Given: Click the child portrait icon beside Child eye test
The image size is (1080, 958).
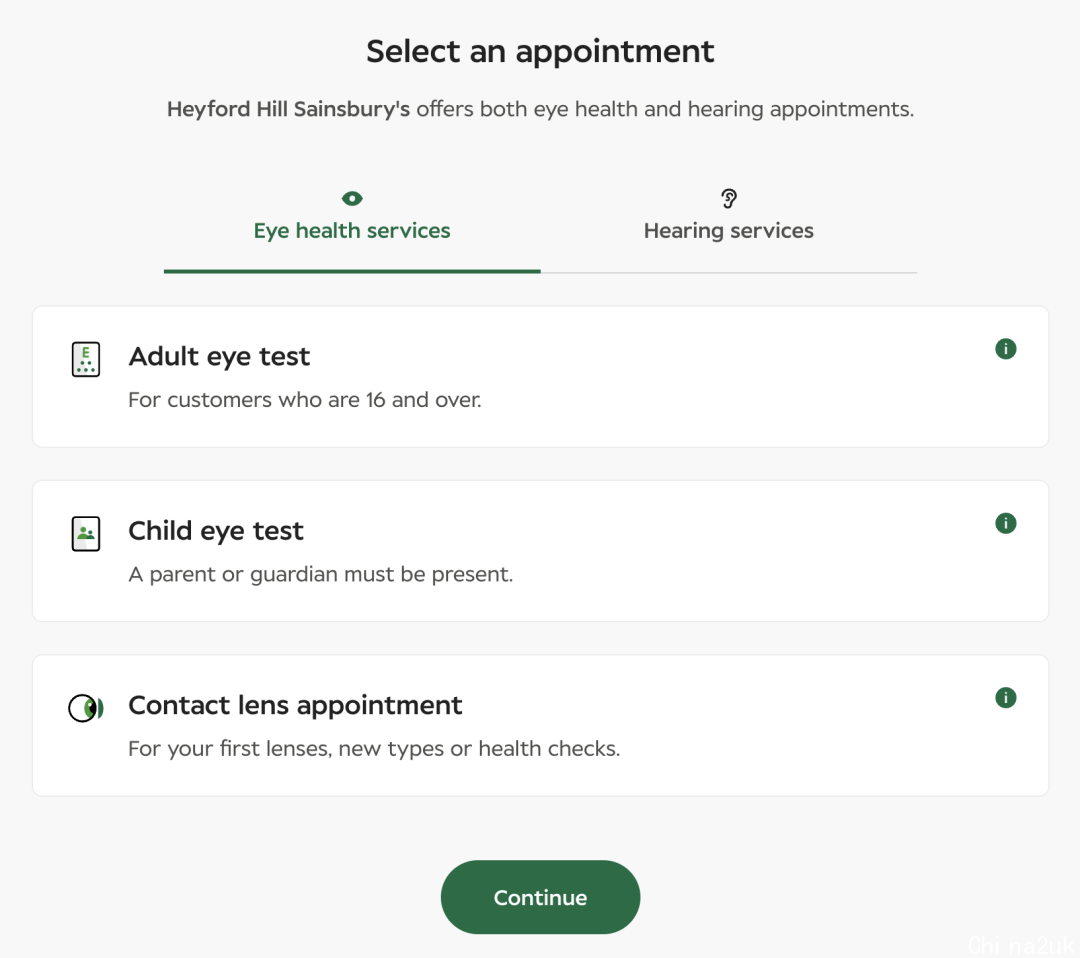Looking at the screenshot, I should (86, 534).
